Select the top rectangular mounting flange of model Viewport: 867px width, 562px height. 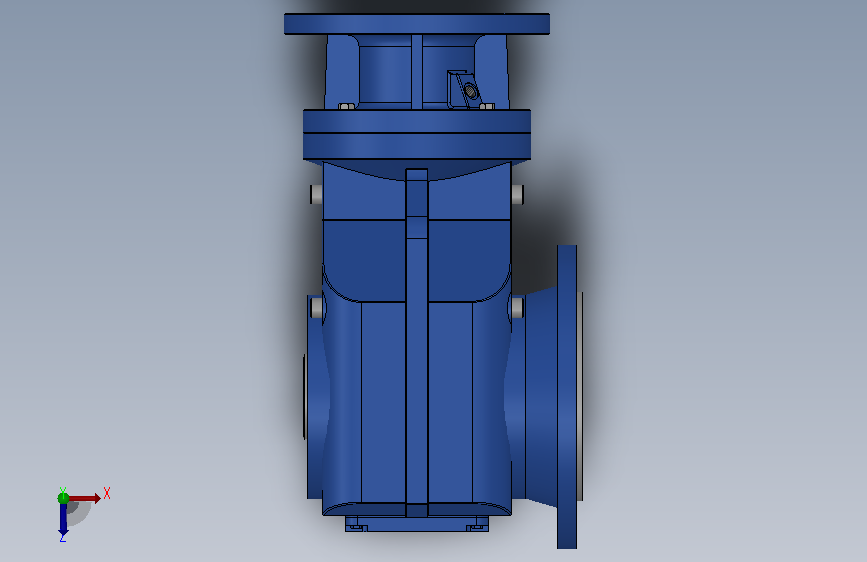(x=417, y=24)
